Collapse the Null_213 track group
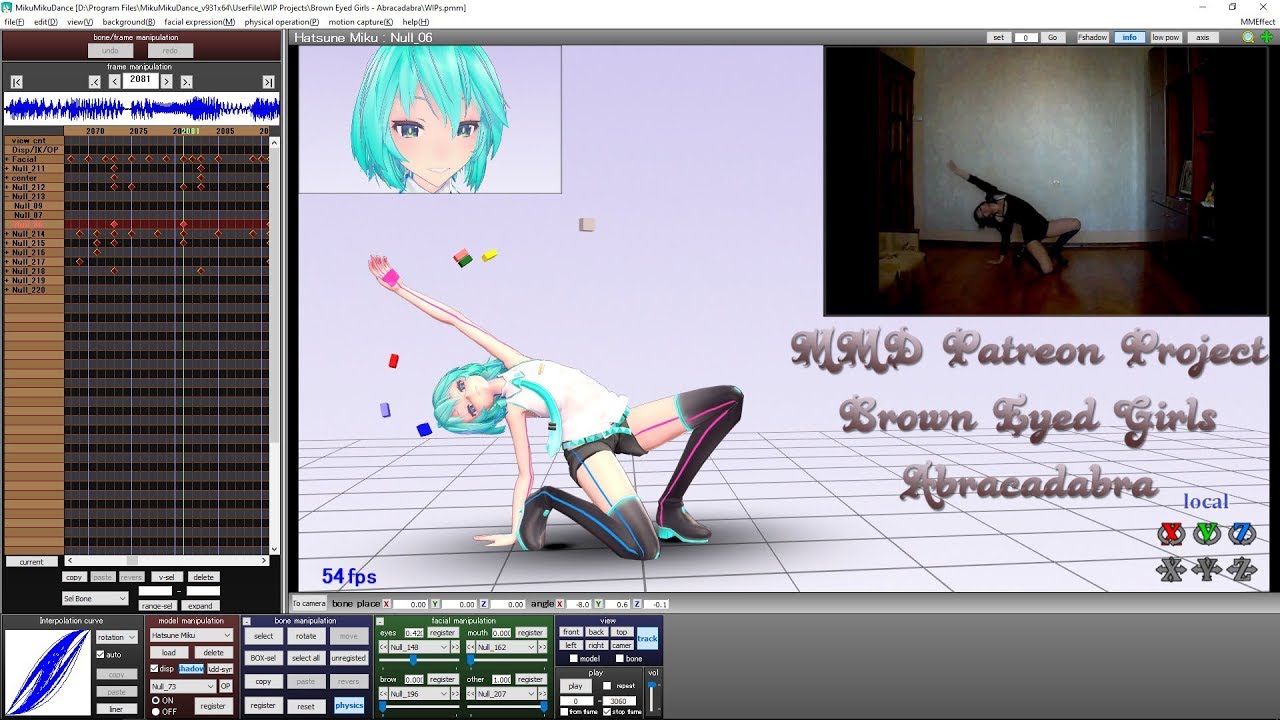The width and height of the screenshot is (1280, 720). coord(7,197)
